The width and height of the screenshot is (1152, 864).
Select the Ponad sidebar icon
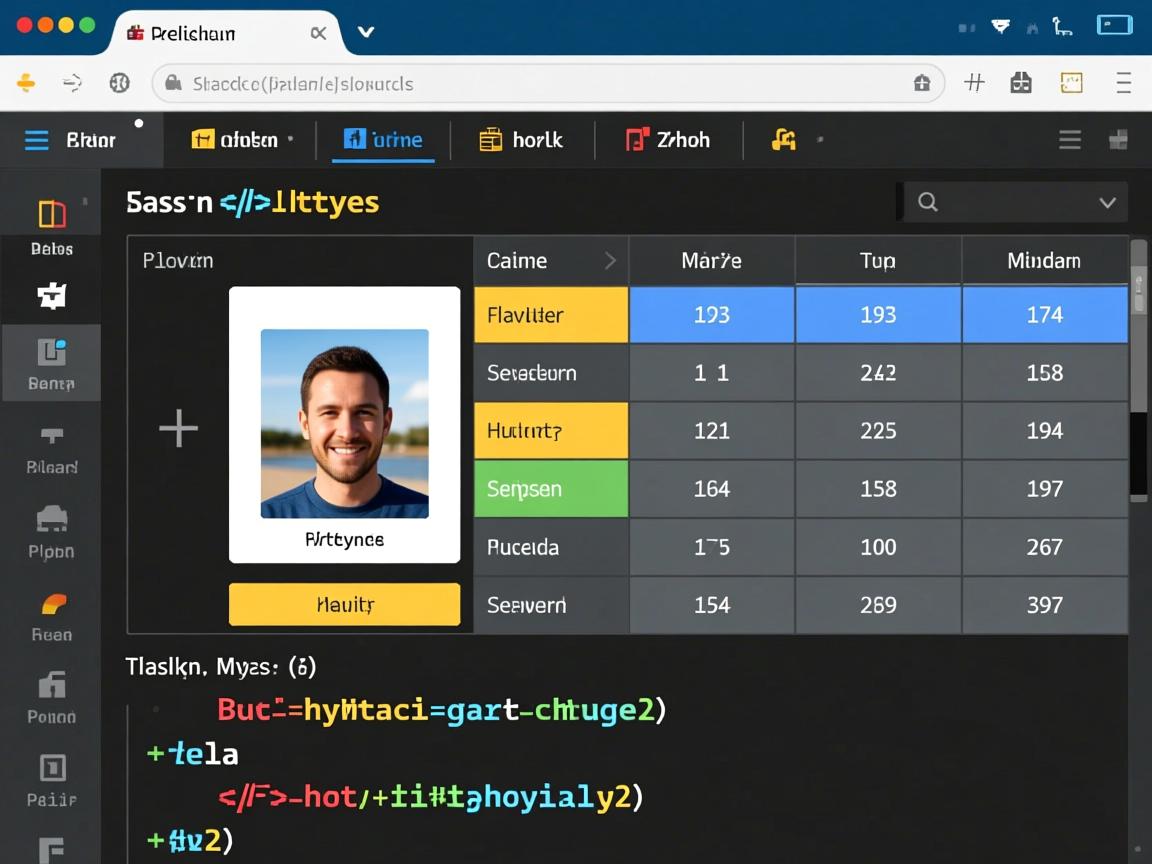[x=51, y=686]
